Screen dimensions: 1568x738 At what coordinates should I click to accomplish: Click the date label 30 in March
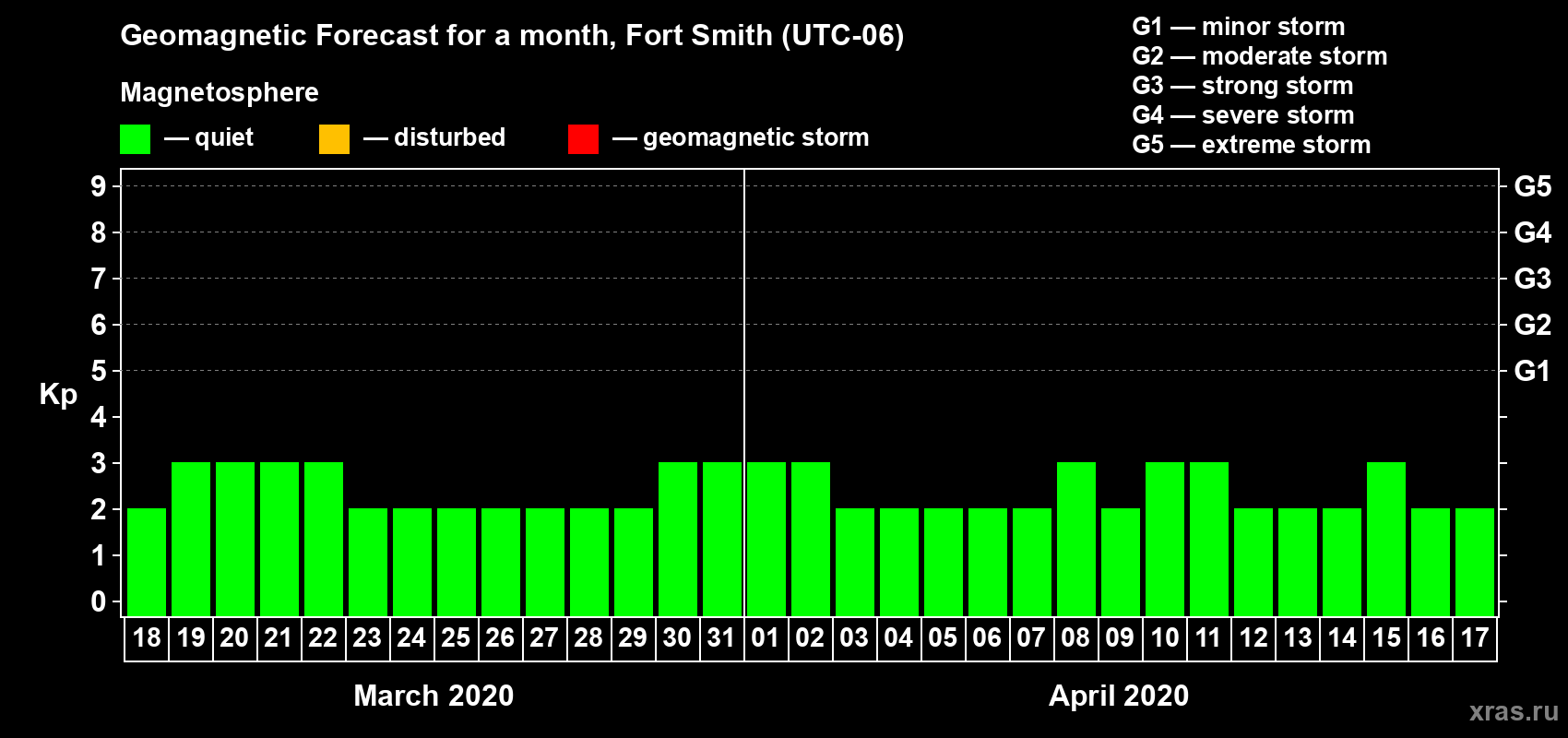pos(677,637)
